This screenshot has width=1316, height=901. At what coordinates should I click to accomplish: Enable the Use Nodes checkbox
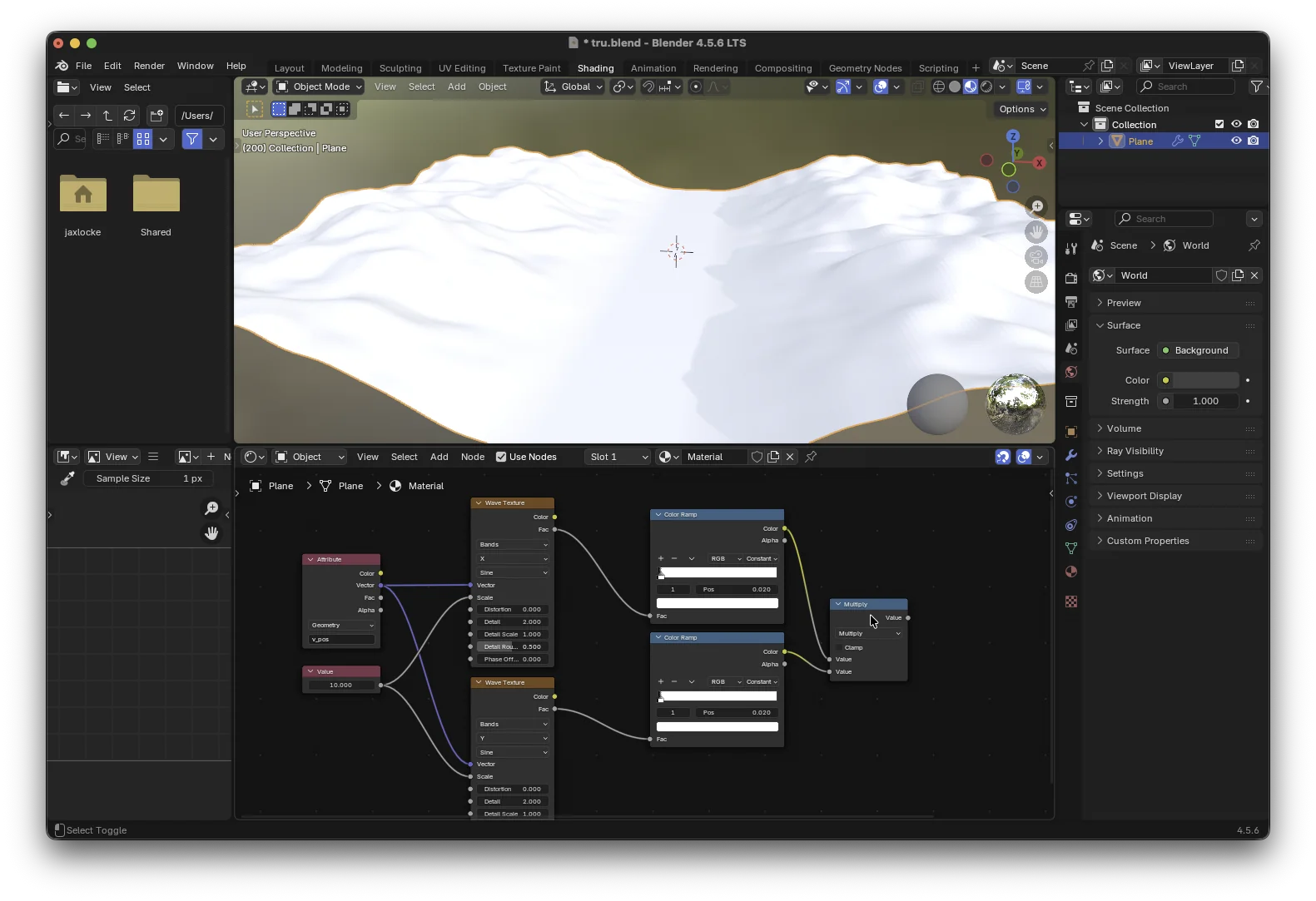click(x=501, y=457)
